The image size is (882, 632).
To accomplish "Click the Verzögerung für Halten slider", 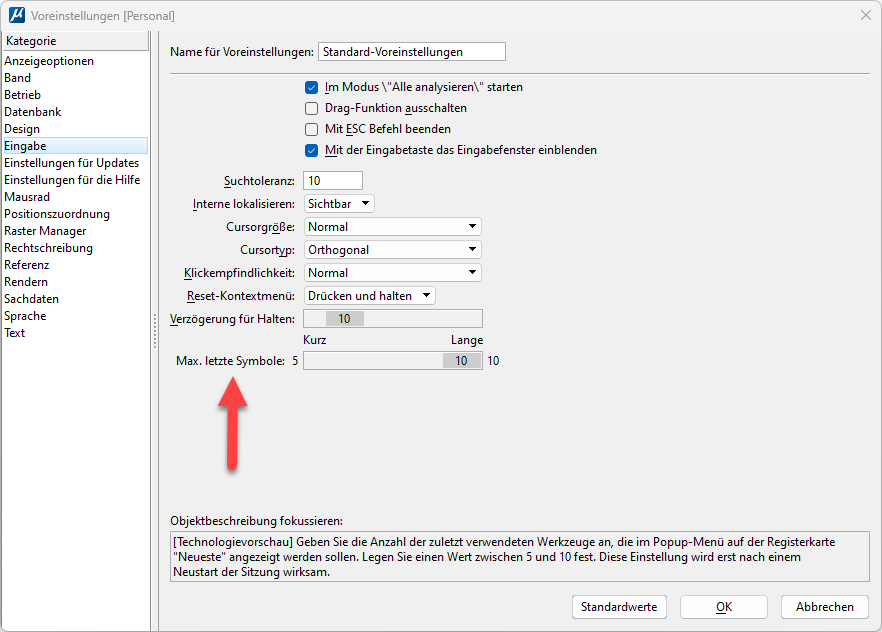I will pos(393,319).
